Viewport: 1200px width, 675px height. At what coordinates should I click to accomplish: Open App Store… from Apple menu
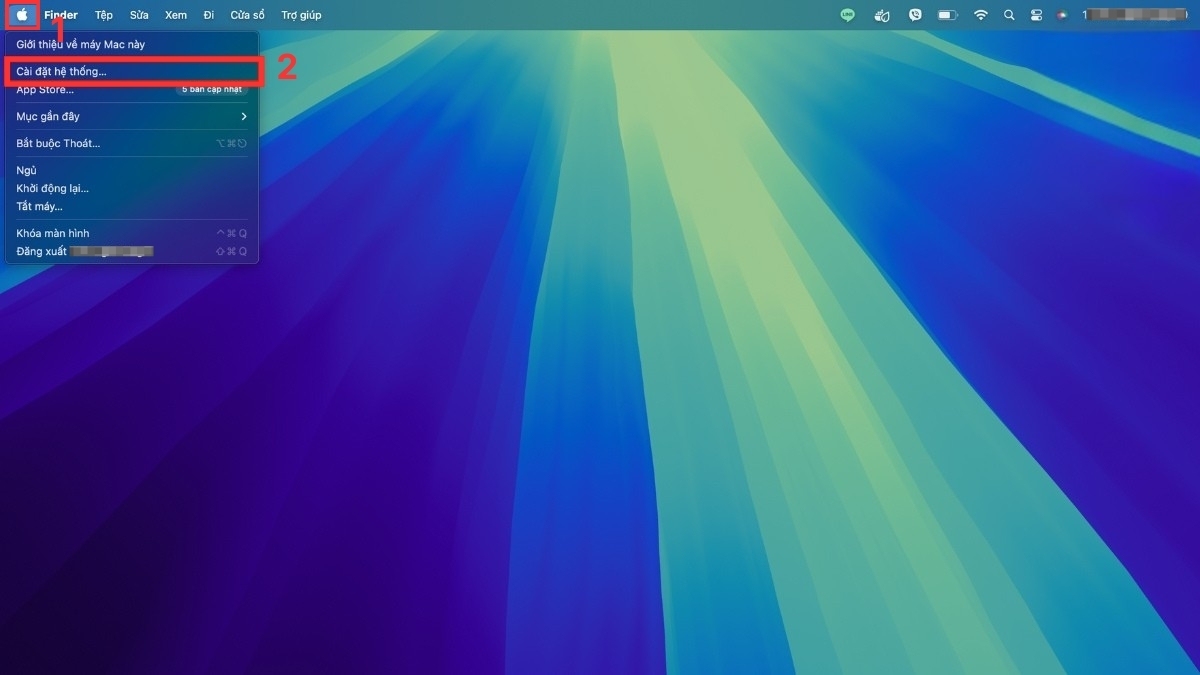coord(132,90)
